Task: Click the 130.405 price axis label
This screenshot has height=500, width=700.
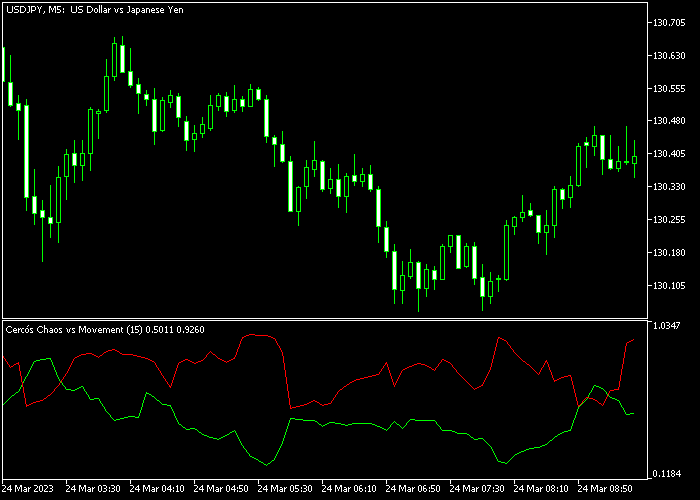Action: pyautogui.click(x=669, y=154)
